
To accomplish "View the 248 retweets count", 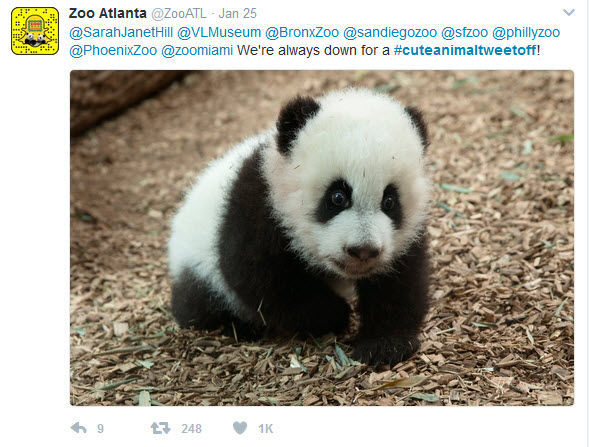I will (x=192, y=429).
